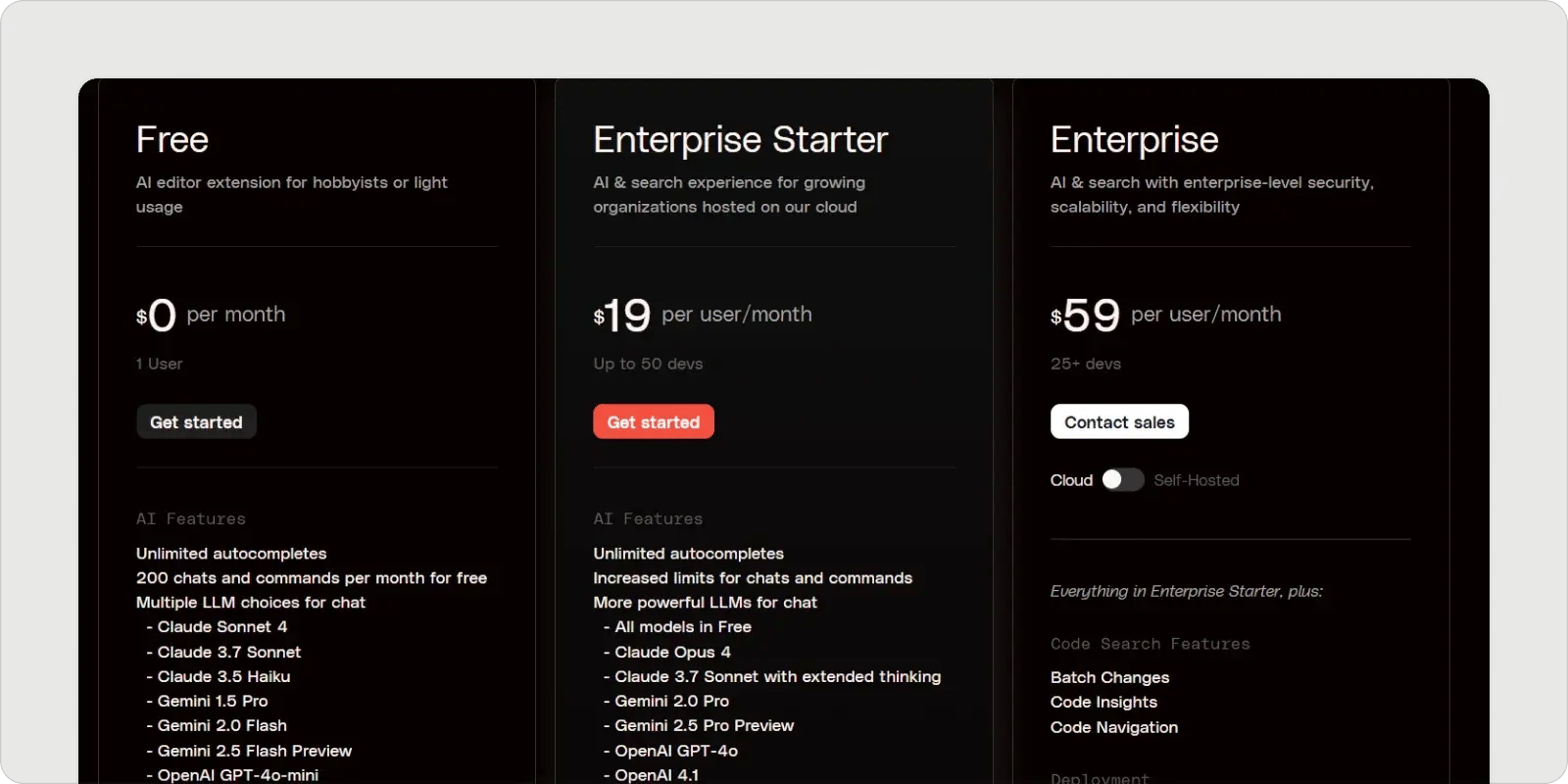Click the Contact sales button
This screenshot has width=1568, height=784.
(1119, 422)
